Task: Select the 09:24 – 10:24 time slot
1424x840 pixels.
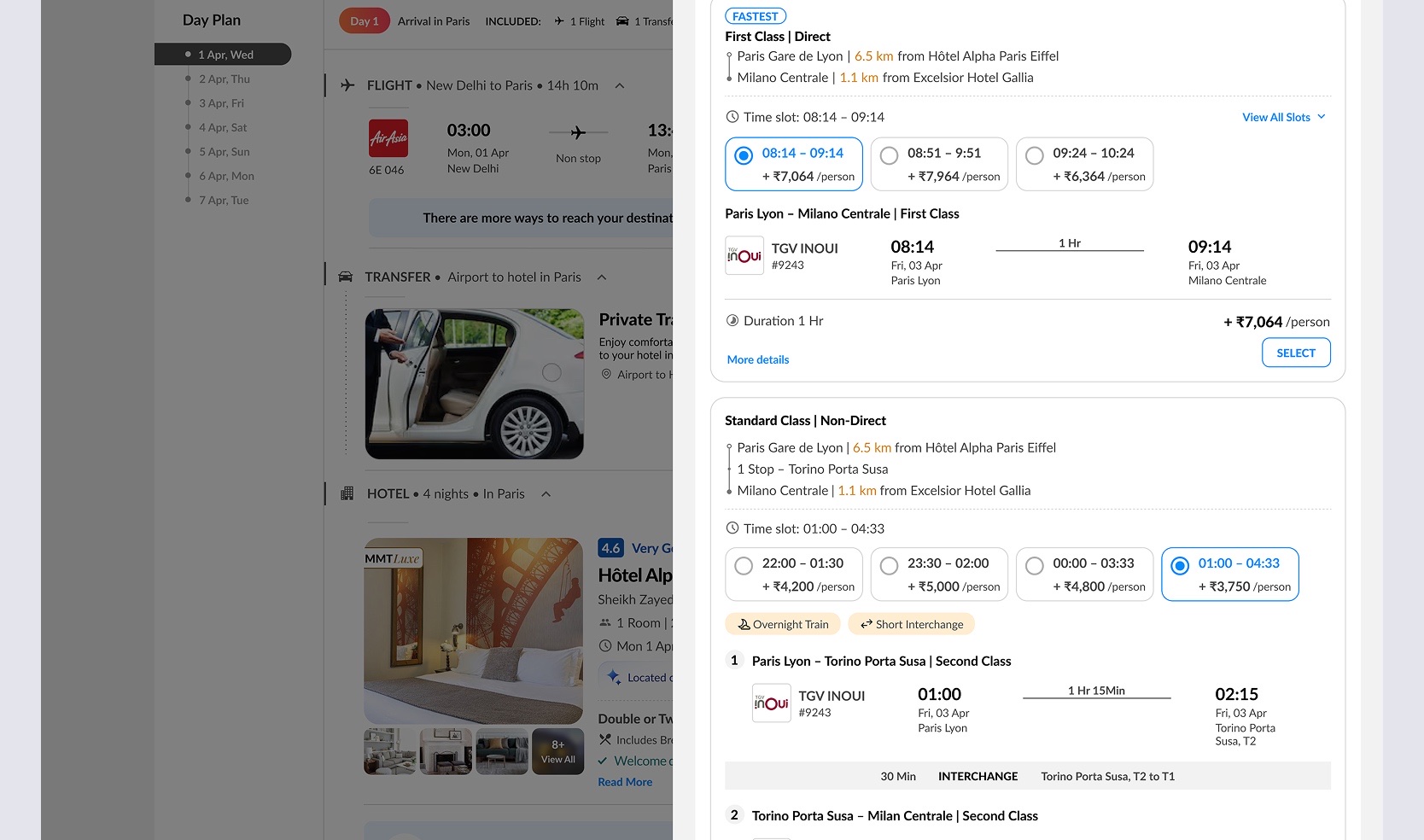Action: [1084, 164]
